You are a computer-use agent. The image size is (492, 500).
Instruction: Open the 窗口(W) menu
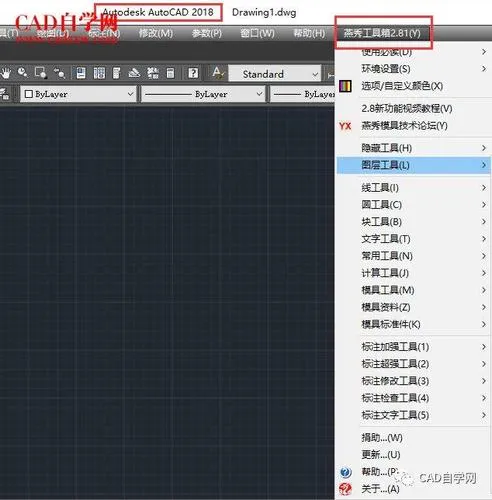tap(257, 33)
